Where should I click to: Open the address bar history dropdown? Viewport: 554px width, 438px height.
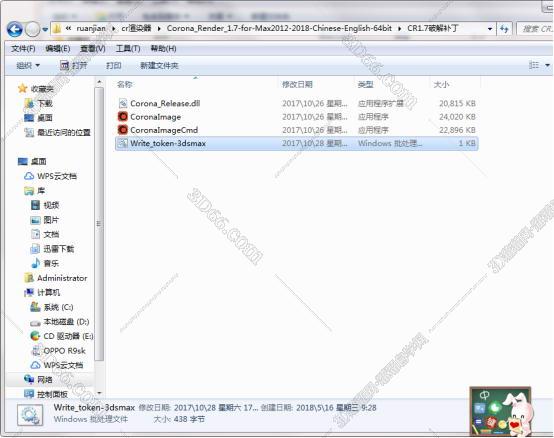click(x=490, y=29)
